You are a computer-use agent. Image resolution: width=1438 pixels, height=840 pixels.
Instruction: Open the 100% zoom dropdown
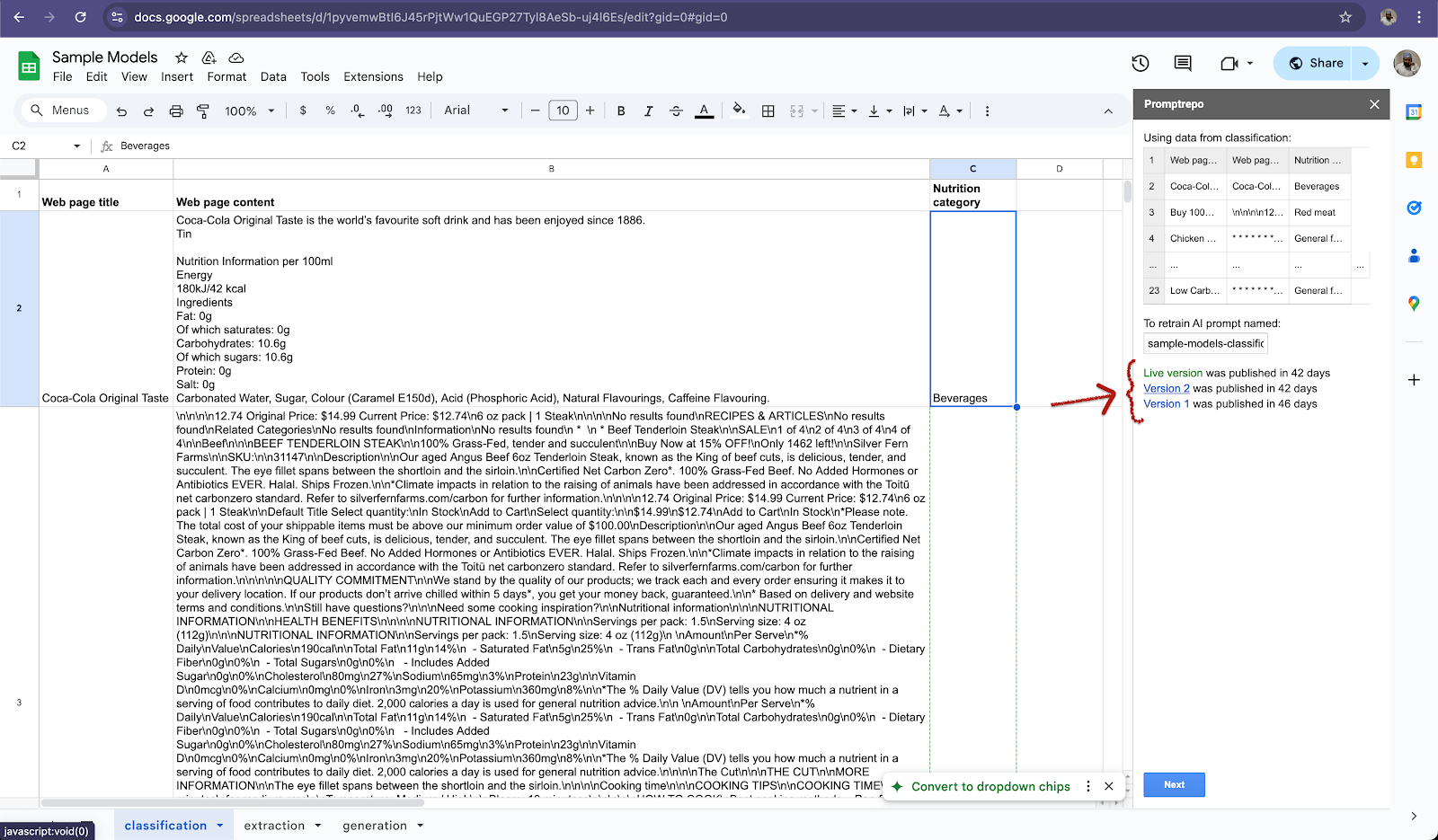(x=248, y=111)
